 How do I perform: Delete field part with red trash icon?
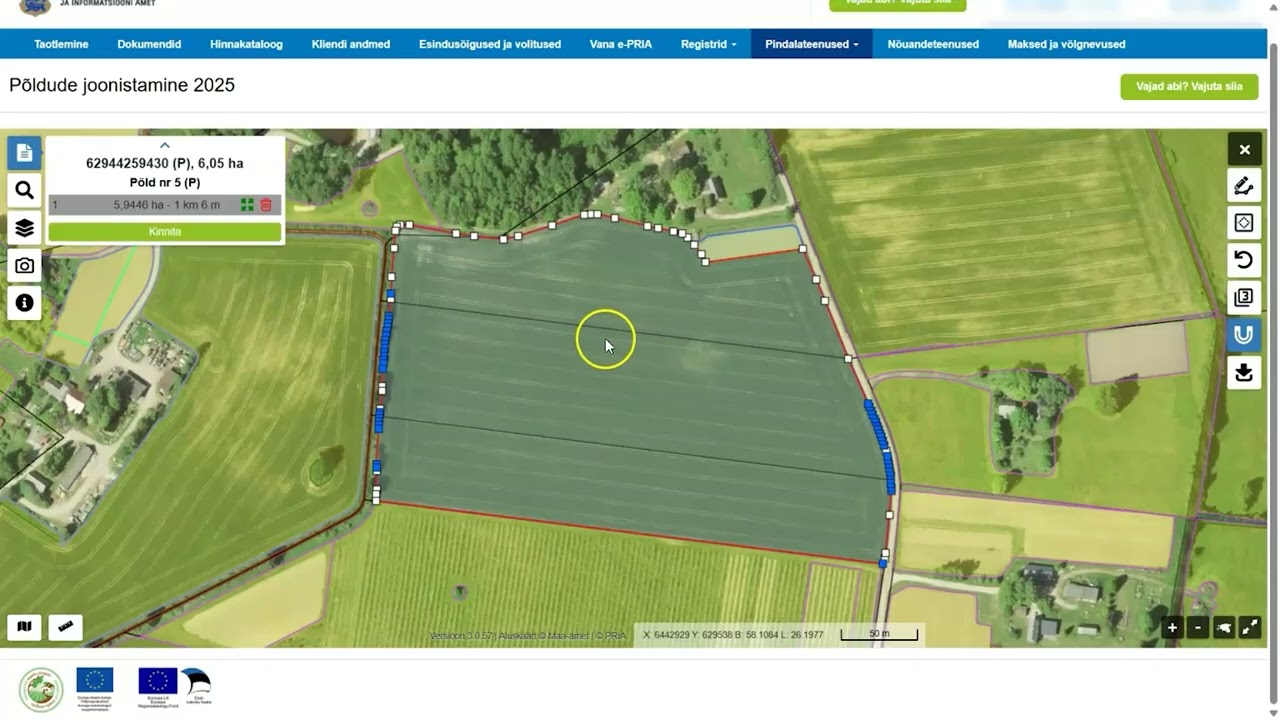click(266, 205)
